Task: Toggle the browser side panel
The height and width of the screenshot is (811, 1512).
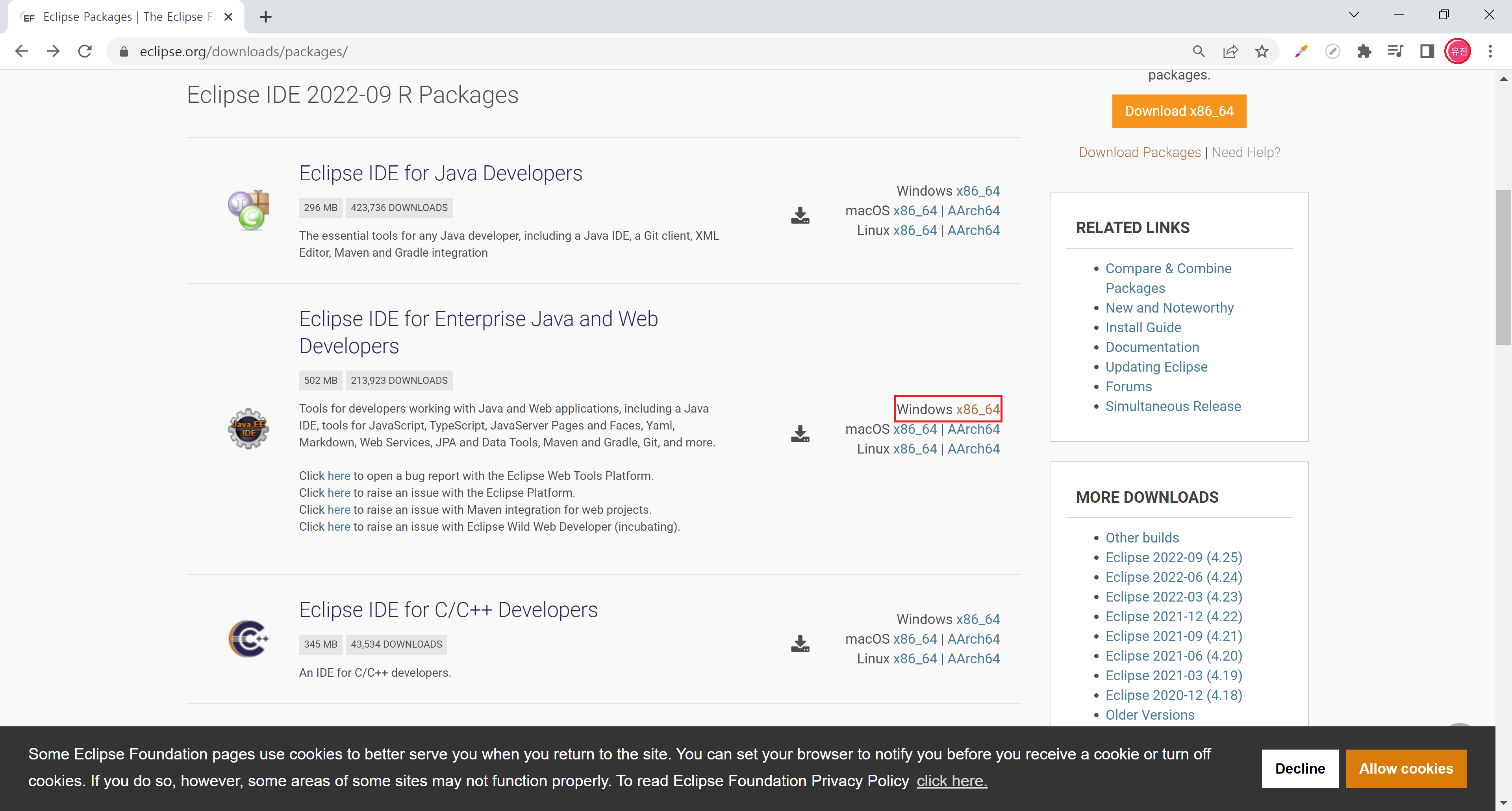Action: pyautogui.click(x=1427, y=52)
